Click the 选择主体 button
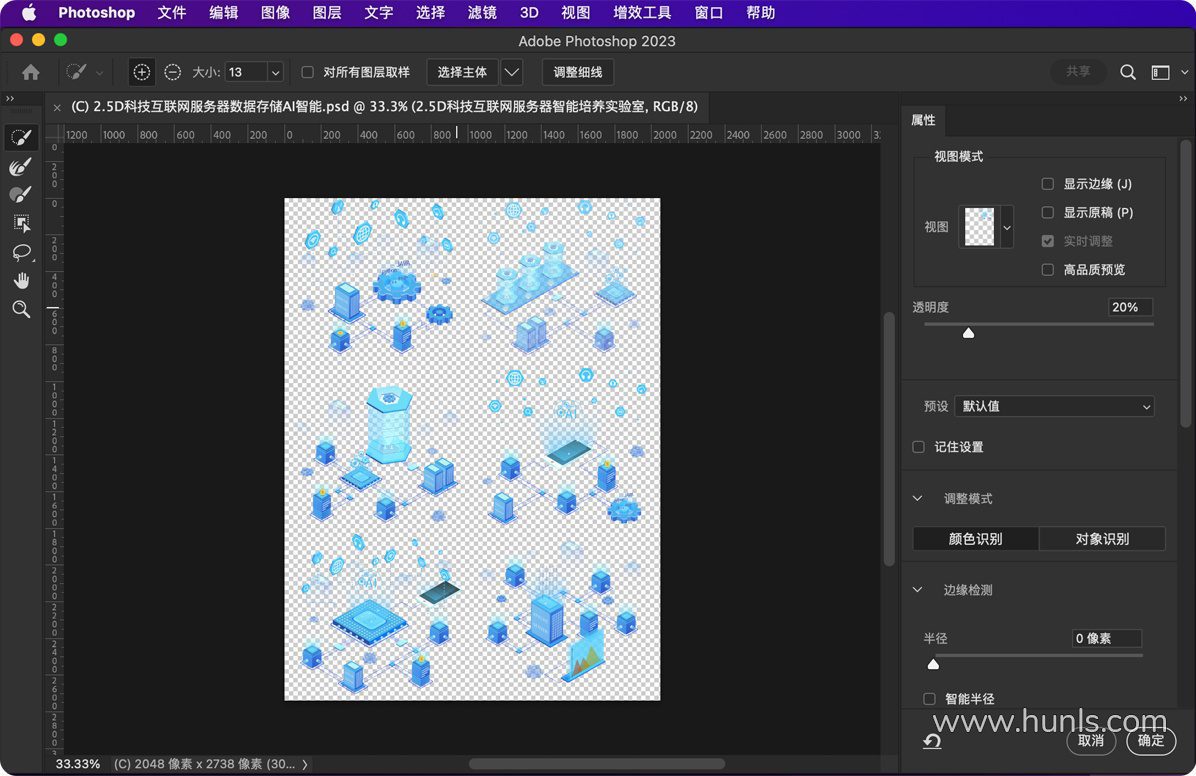Image resolution: width=1196 pixels, height=776 pixels. coord(462,72)
